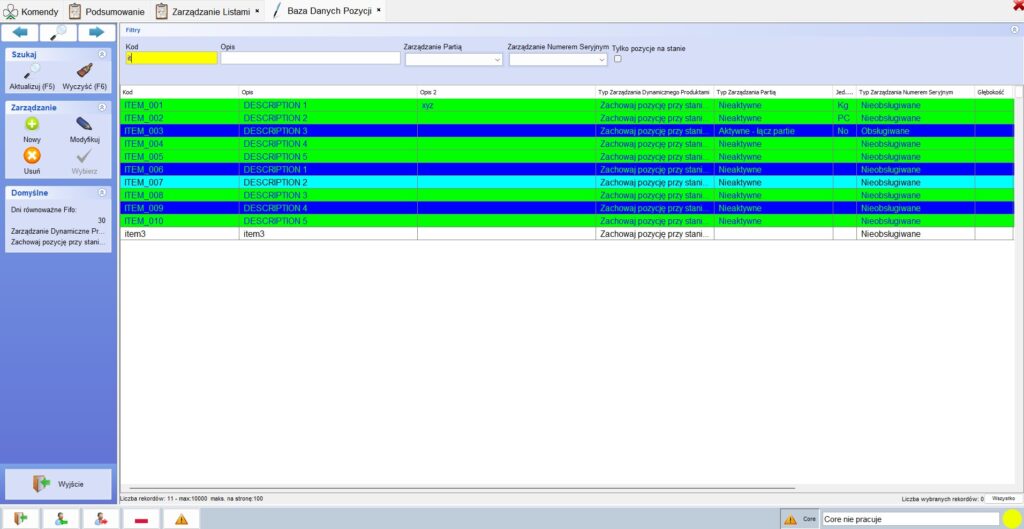Click the yellow status circle indicator

pos(1012,519)
